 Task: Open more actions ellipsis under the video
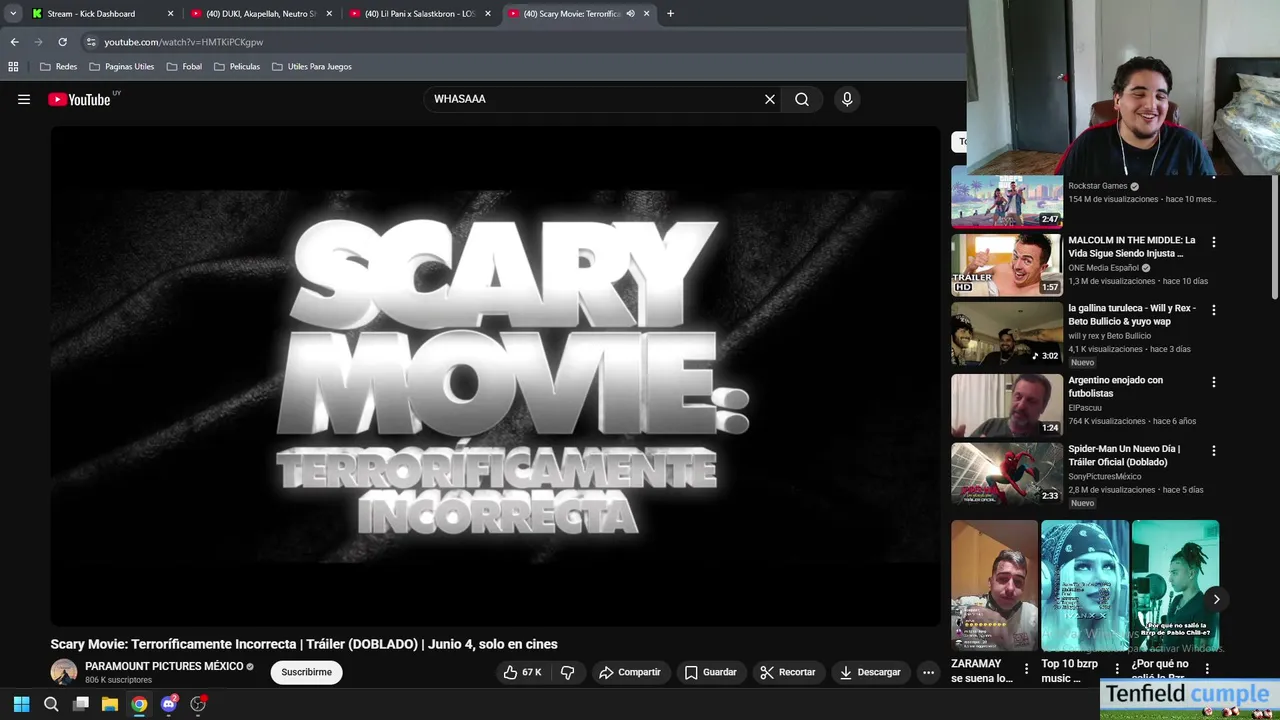coord(928,672)
